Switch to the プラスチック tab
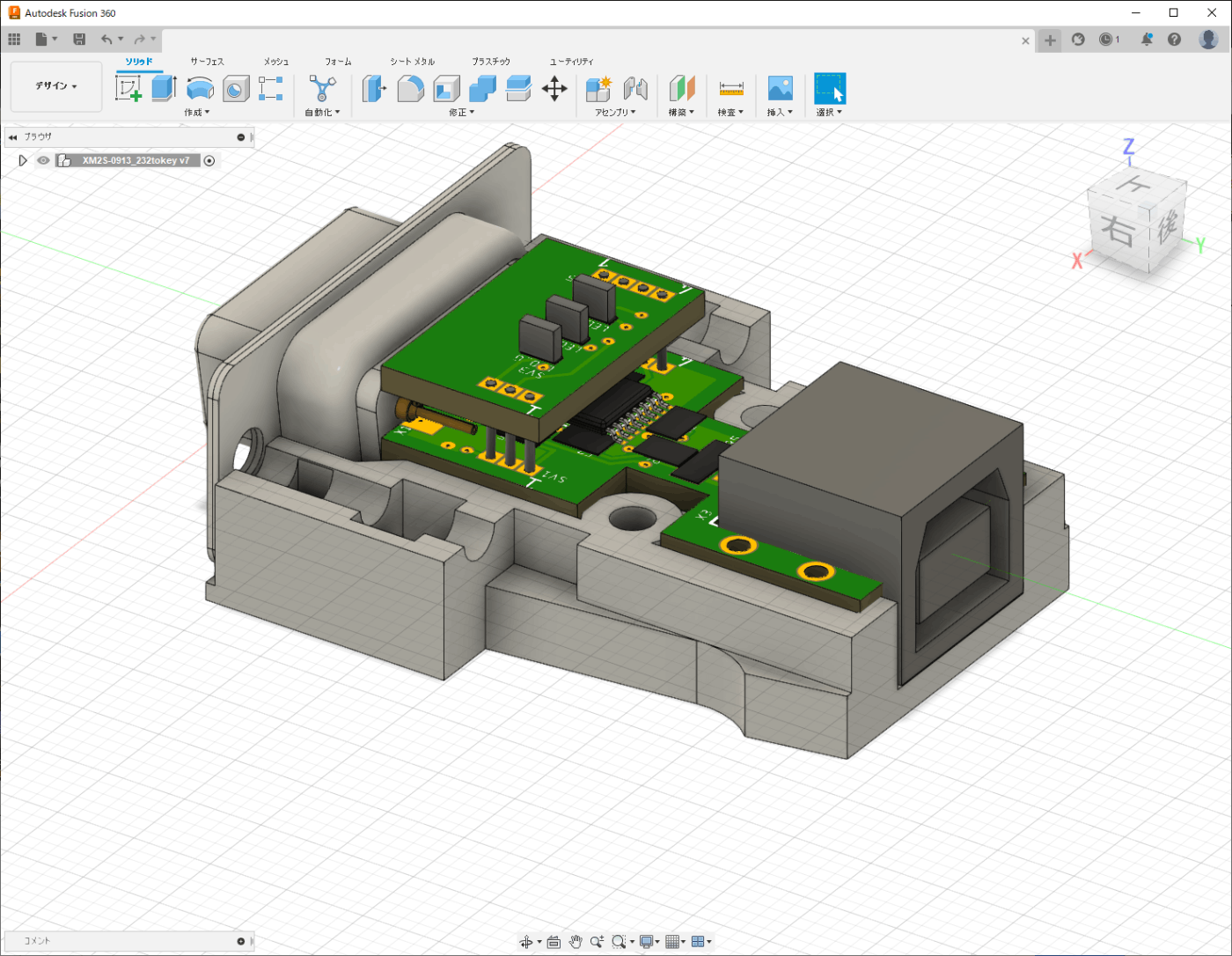This screenshot has height=956, width=1232. pyautogui.click(x=491, y=62)
